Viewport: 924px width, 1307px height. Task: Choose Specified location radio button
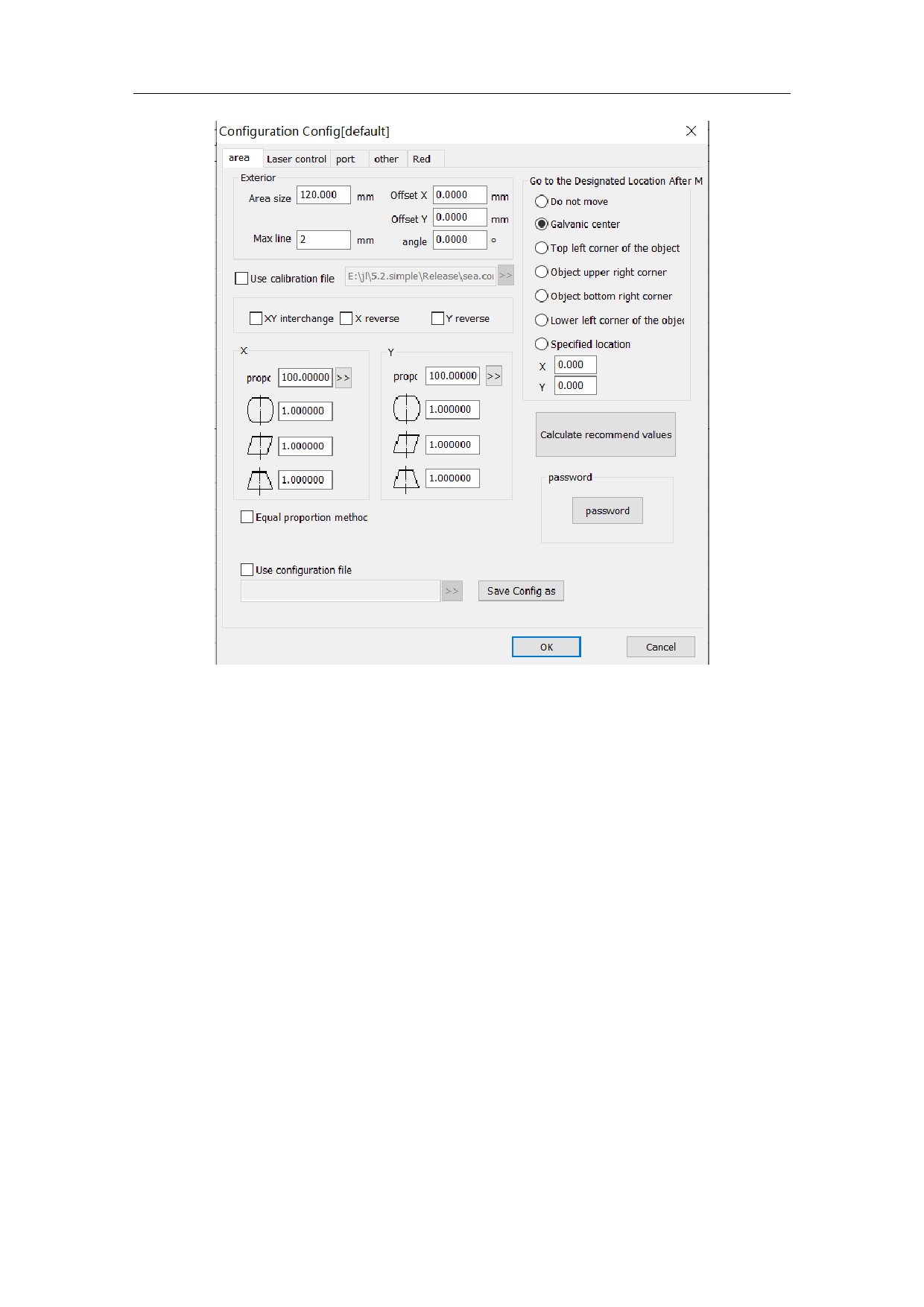(x=542, y=344)
